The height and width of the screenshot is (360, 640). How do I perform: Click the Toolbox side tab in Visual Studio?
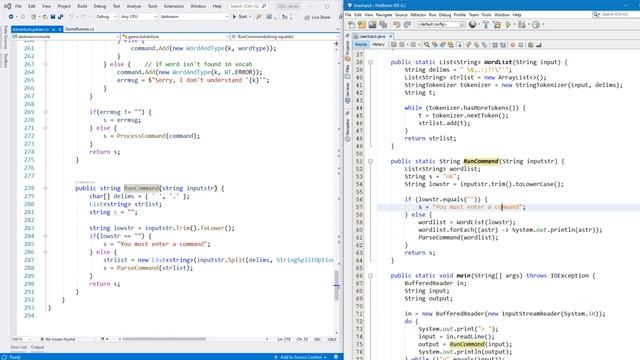[6, 60]
